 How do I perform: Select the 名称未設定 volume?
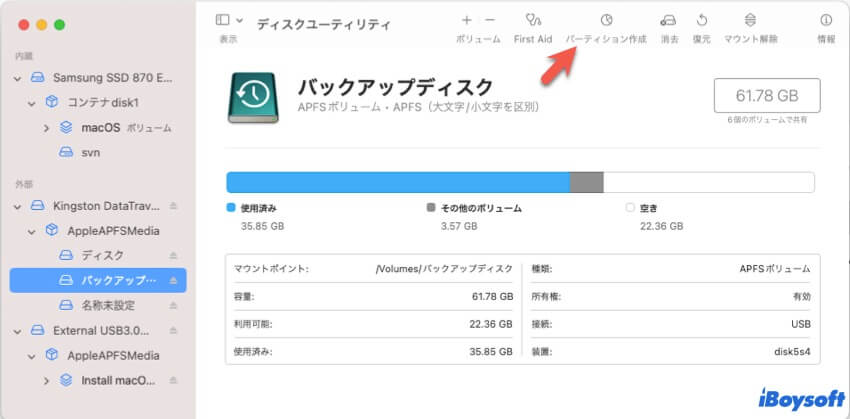(x=108, y=305)
